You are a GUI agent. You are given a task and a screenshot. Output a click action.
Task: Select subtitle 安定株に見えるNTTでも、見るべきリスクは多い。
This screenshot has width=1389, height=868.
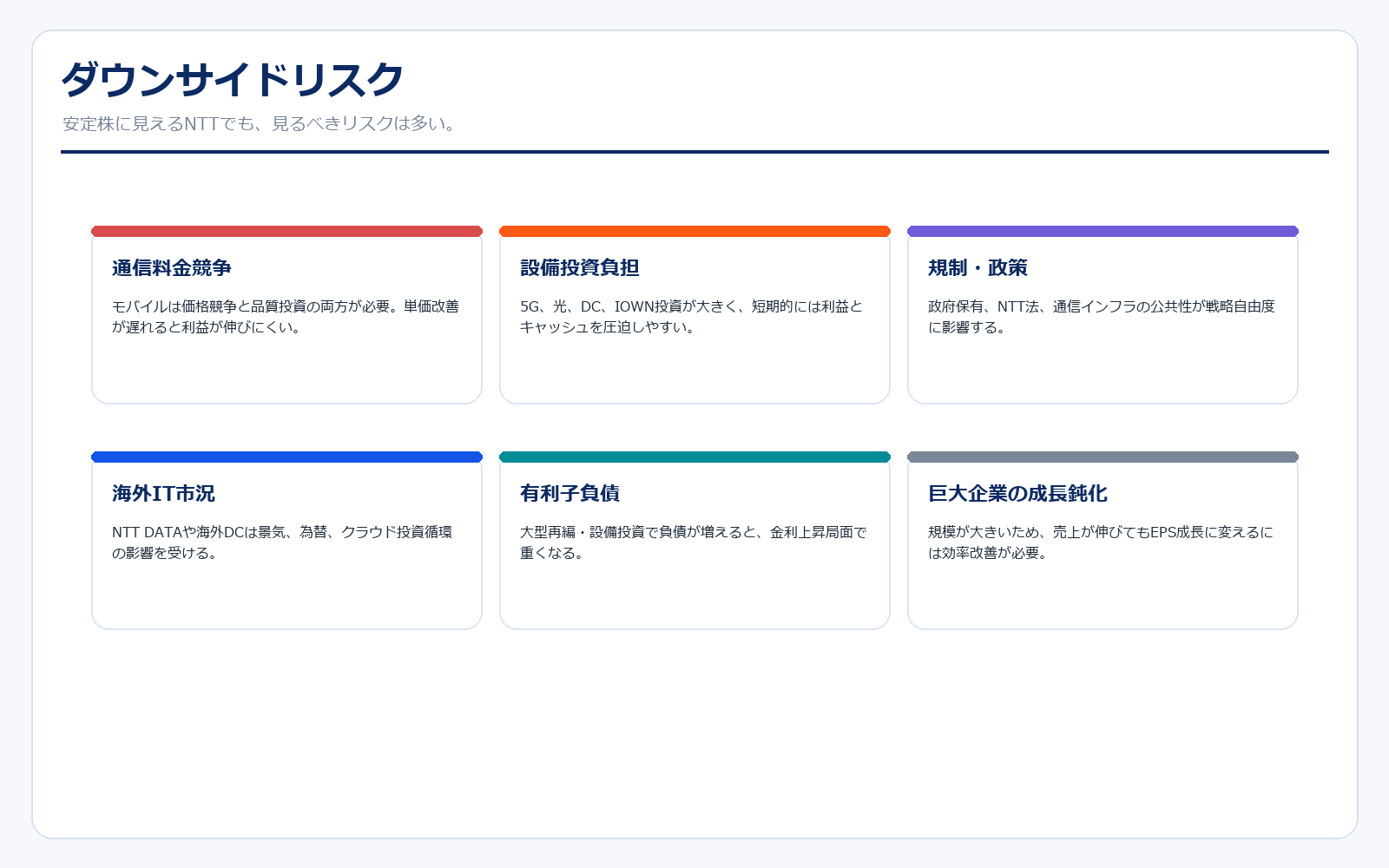(260, 123)
